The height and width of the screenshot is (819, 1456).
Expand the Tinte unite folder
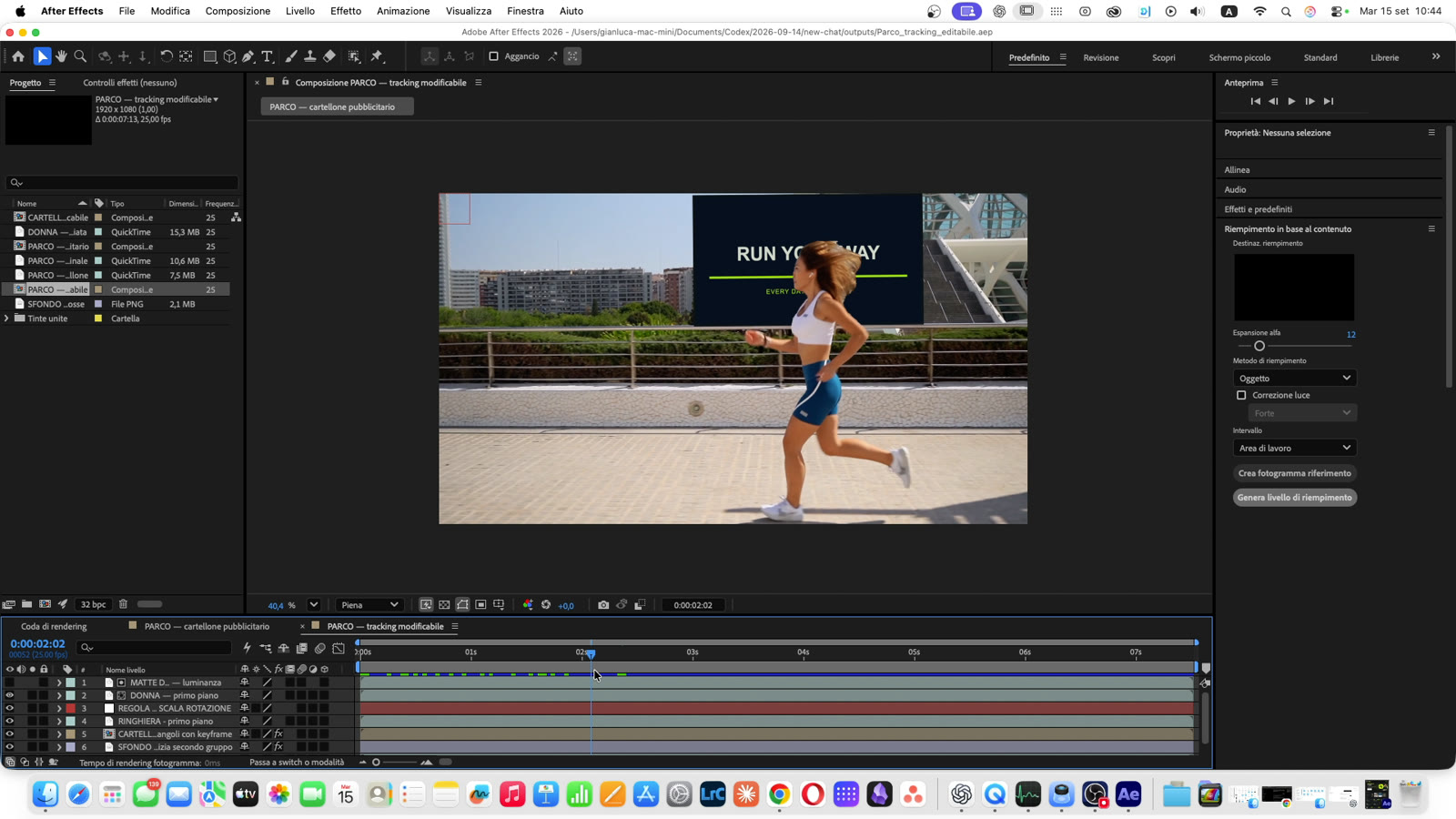(x=7, y=318)
